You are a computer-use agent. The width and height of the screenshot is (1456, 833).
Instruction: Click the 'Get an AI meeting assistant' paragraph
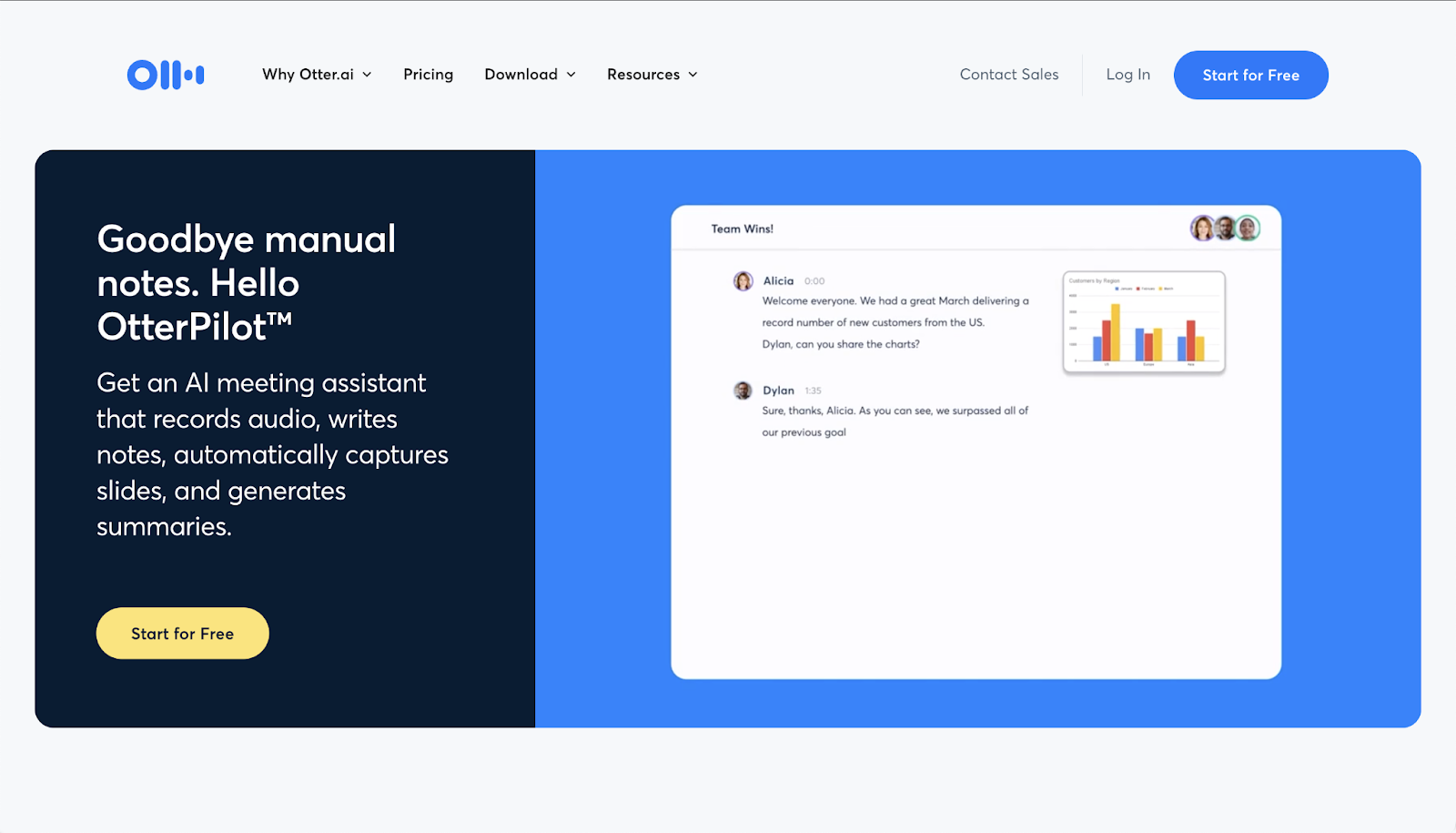click(x=273, y=454)
